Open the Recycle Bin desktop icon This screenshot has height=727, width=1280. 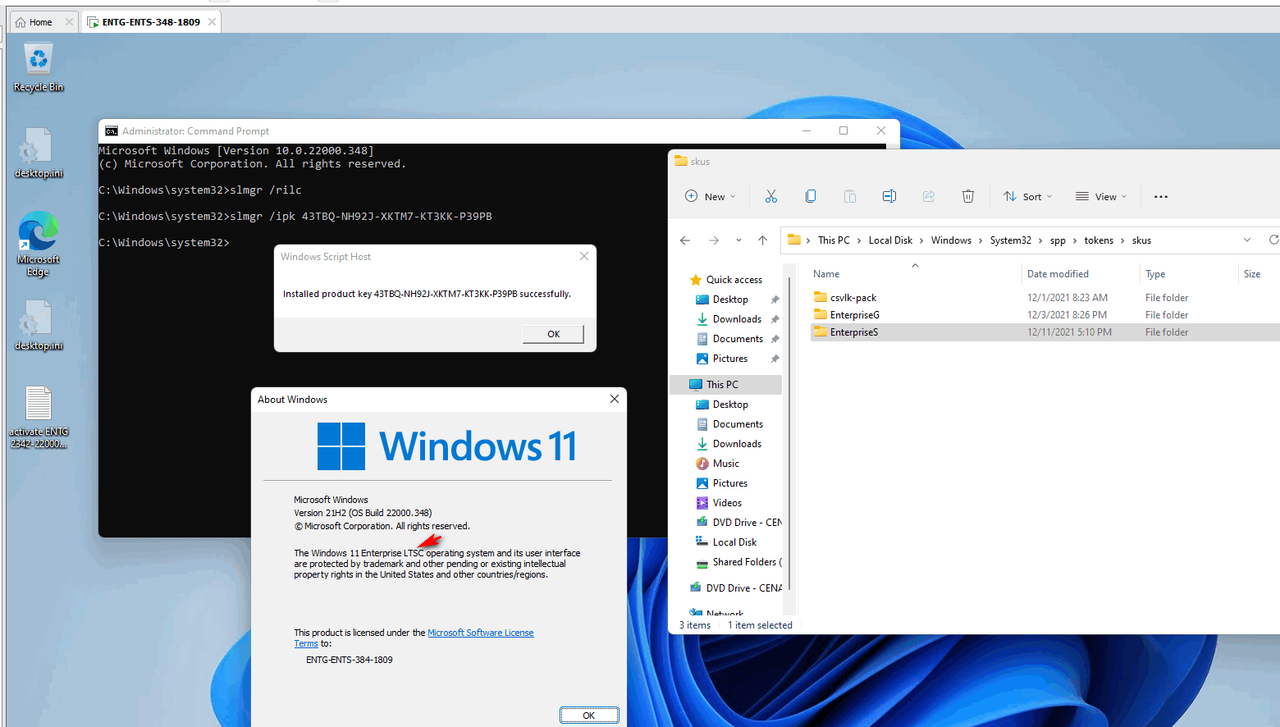point(38,67)
